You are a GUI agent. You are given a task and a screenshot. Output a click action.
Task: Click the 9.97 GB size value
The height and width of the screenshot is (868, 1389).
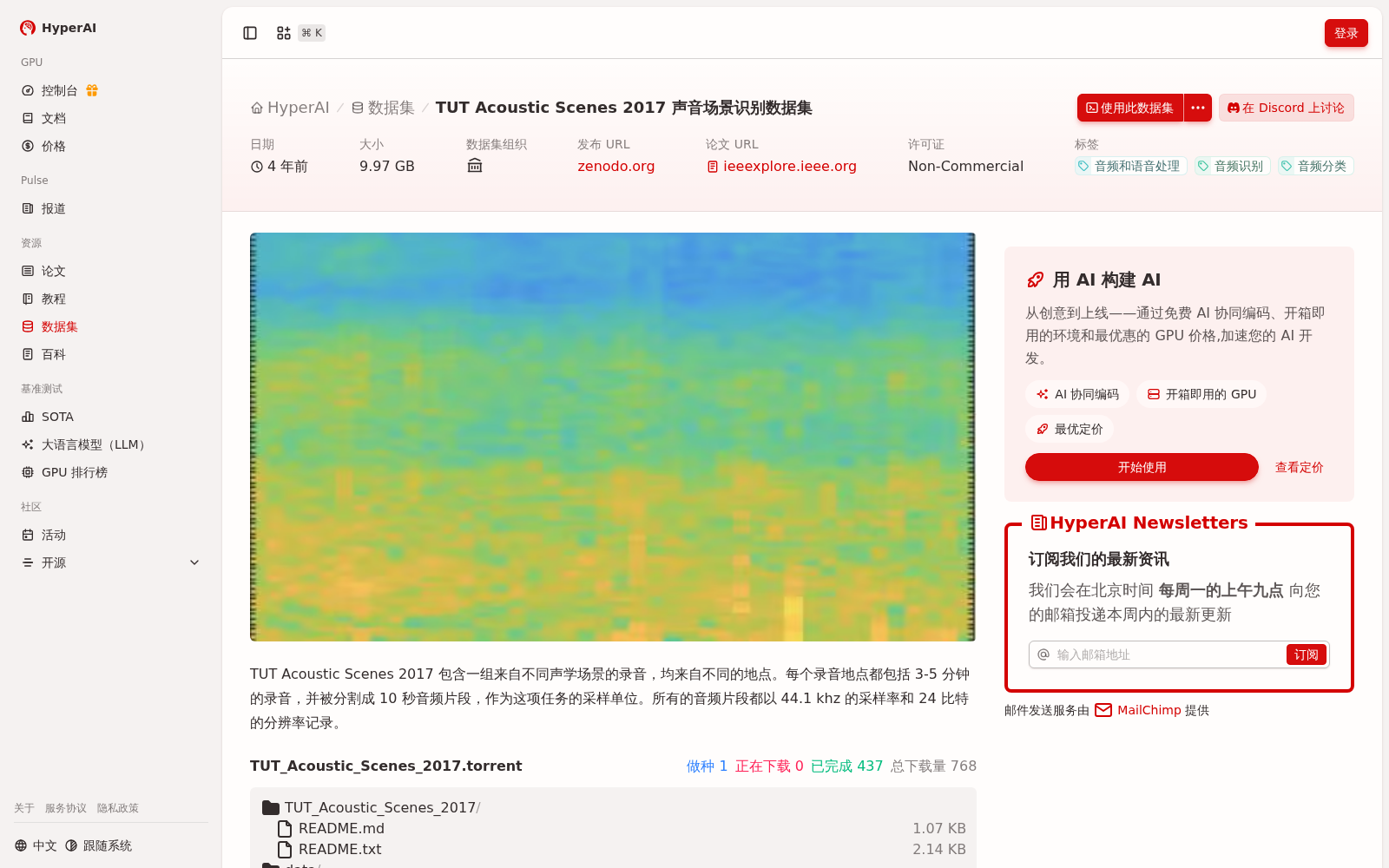(x=387, y=166)
